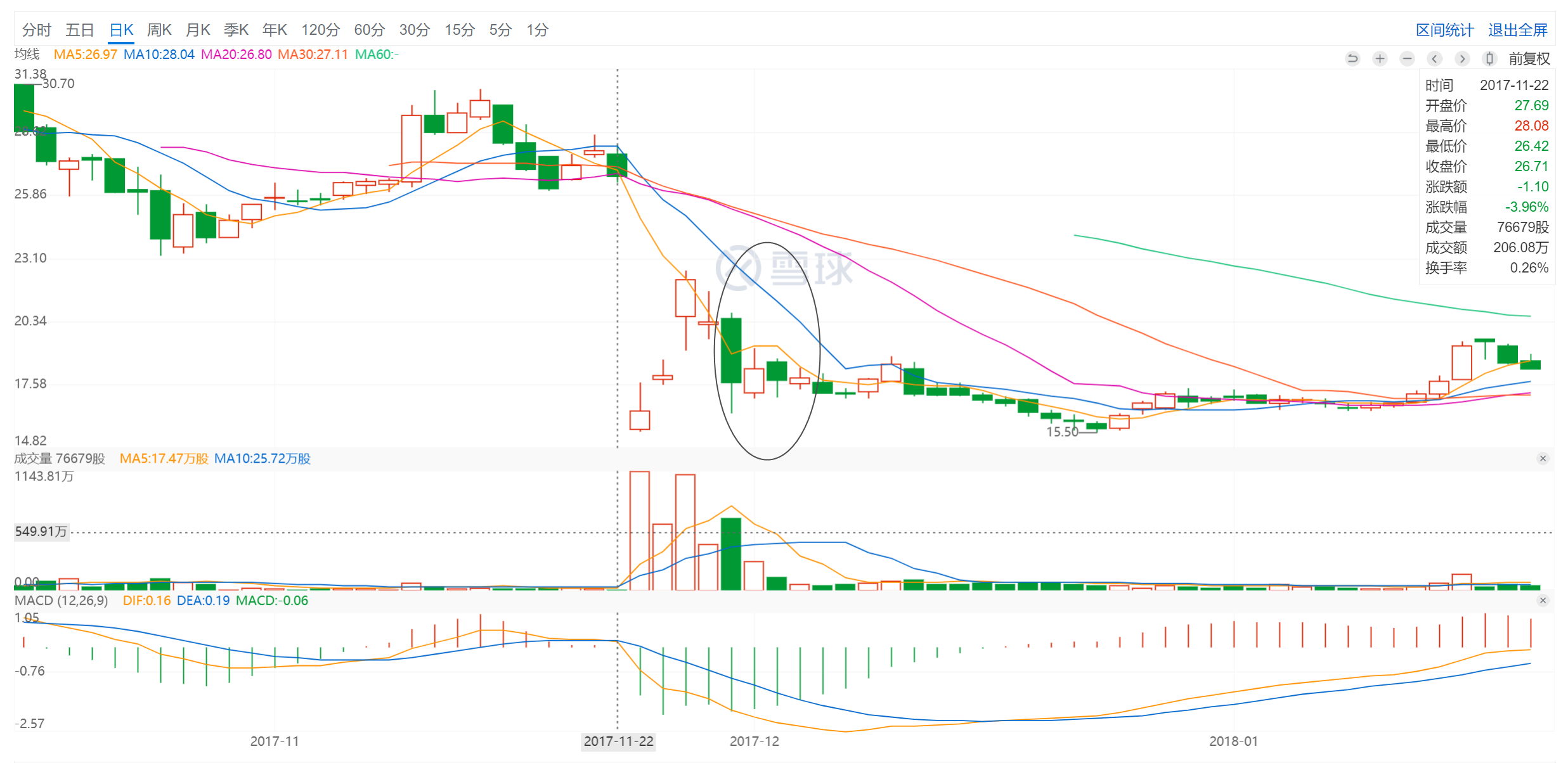Image resolution: width=1568 pixels, height=763 pixels.
Task: Zoom in chart with plus icon
Action: click(x=1380, y=59)
